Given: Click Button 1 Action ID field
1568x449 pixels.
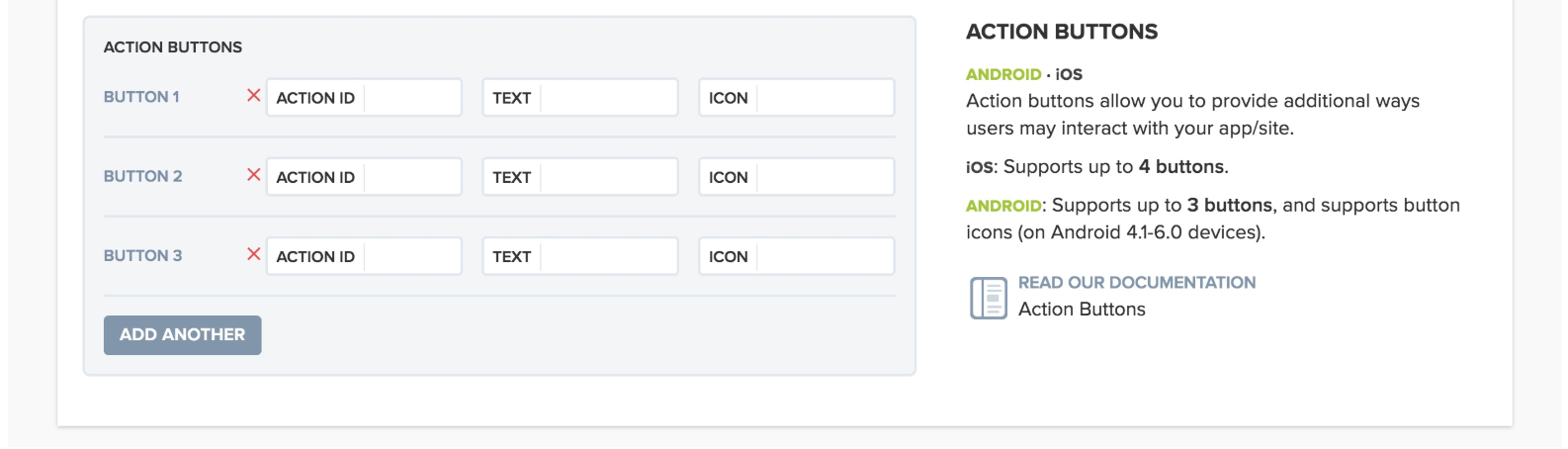Looking at the screenshot, I should [x=364, y=98].
